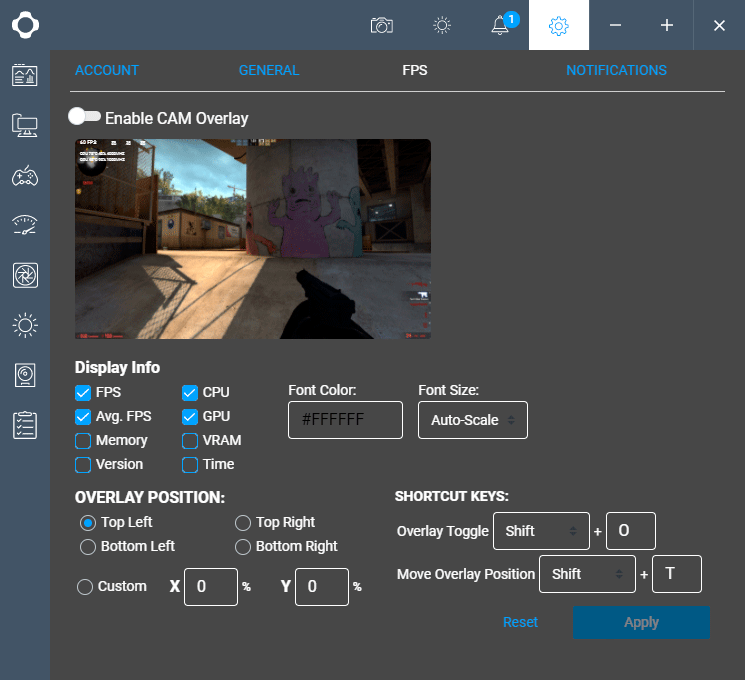Open the Font Size Auto-Scale dropdown

point(472,421)
